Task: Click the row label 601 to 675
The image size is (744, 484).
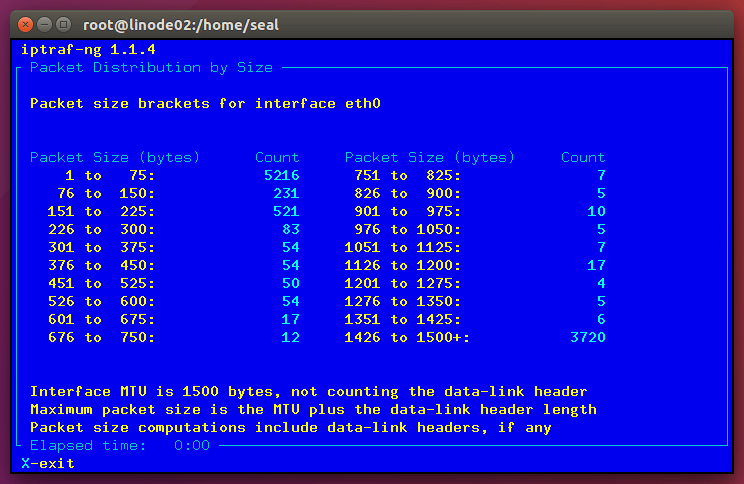Action: click(102, 319)
